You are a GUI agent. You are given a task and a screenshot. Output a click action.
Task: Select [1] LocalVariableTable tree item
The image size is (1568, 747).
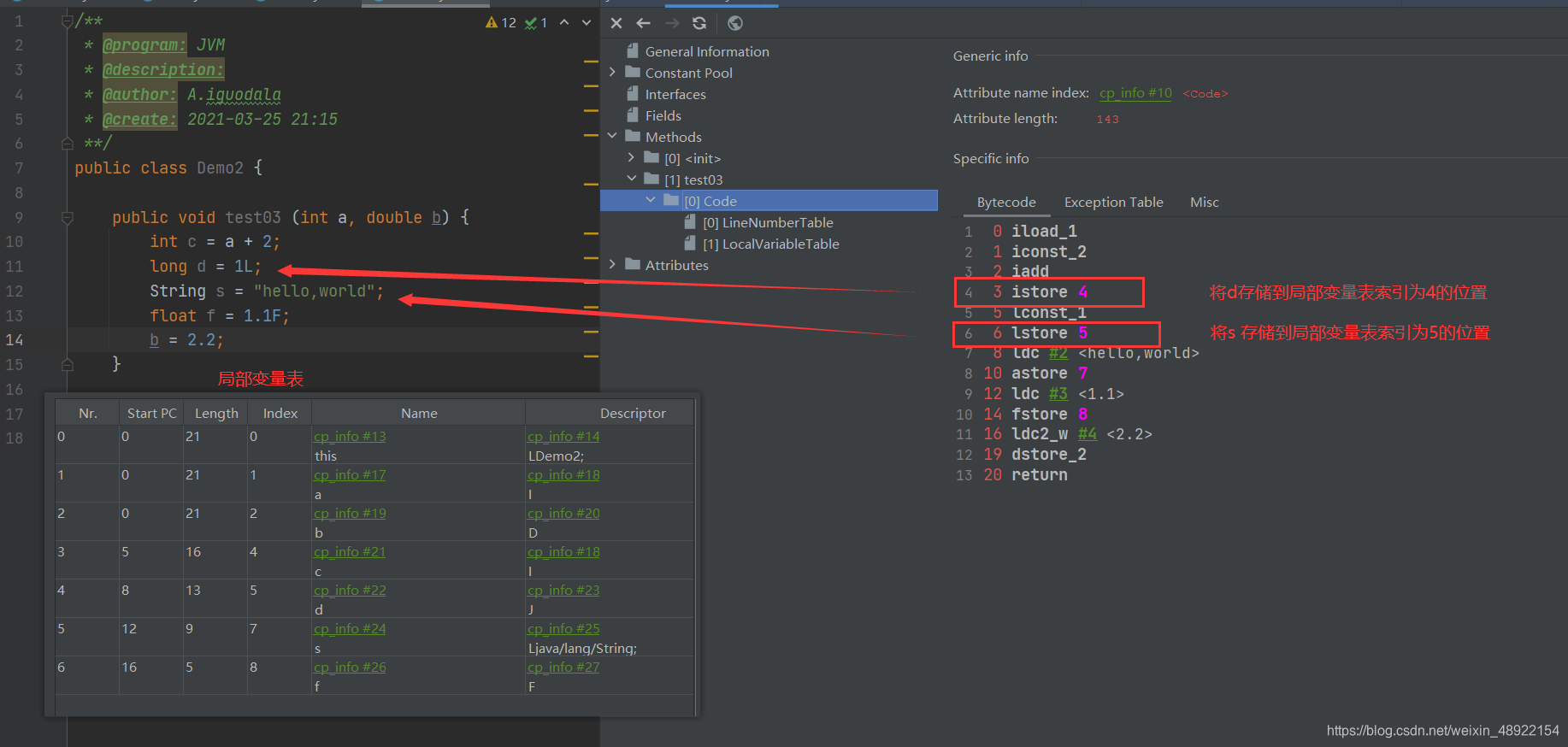coord(770,244)
